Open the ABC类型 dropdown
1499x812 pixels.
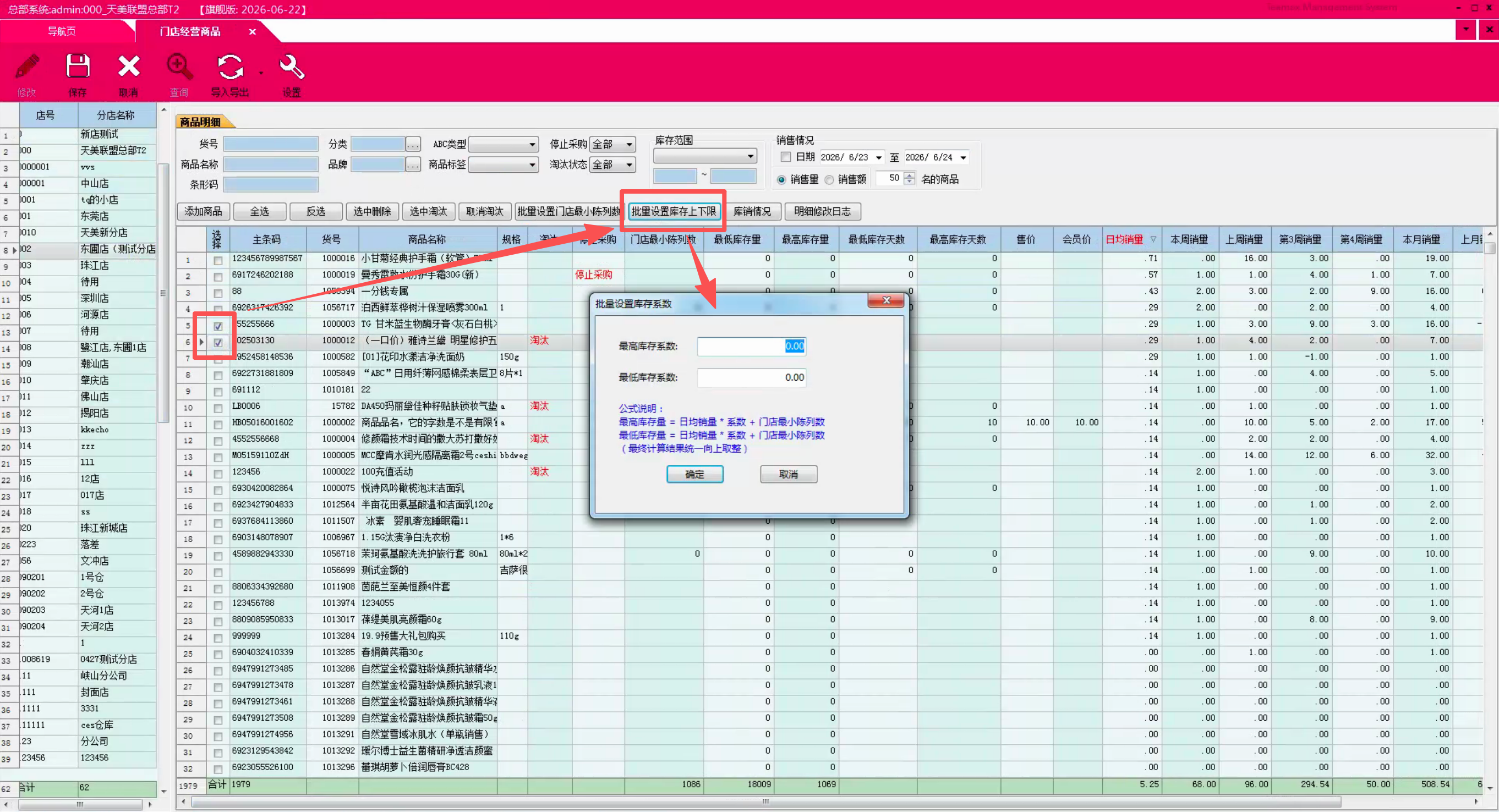[503, 144]
